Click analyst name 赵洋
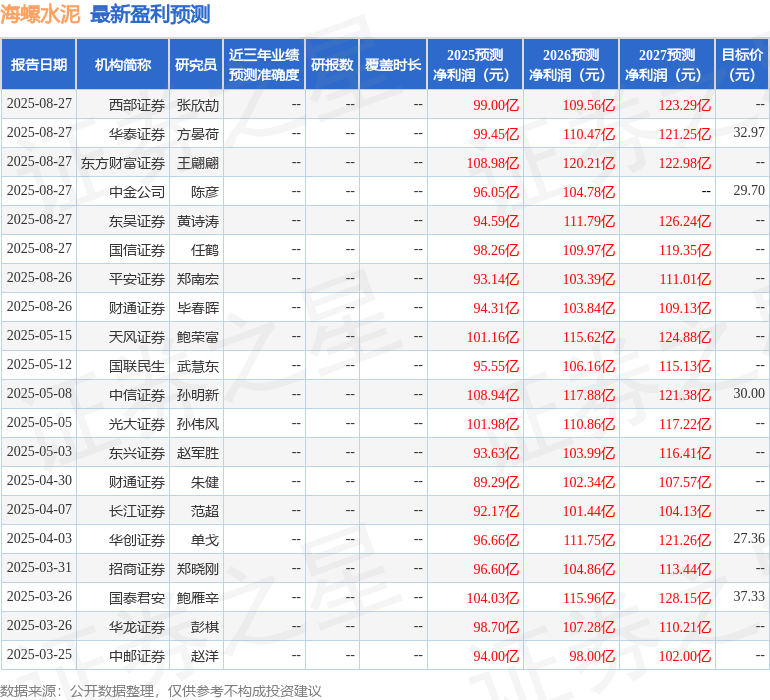The height and width of the screenshot is (700, 770). click(205, 656)
